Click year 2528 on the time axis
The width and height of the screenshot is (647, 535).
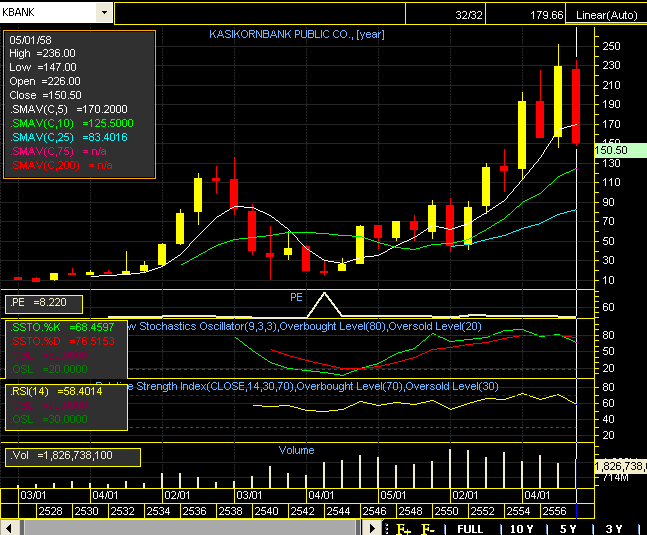(x=50, y=511)
